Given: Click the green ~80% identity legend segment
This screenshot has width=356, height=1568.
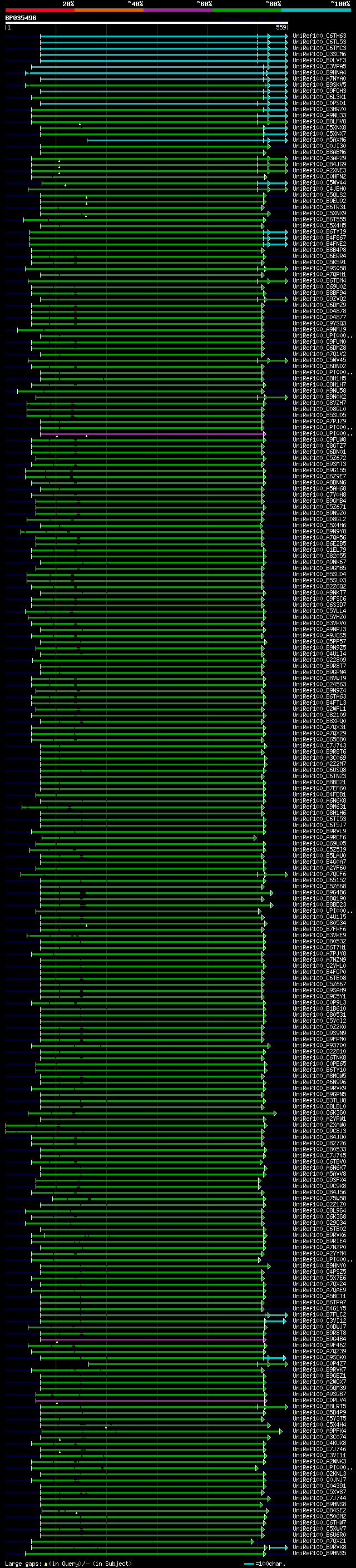Looking at the screenshot, I should 247,10.
